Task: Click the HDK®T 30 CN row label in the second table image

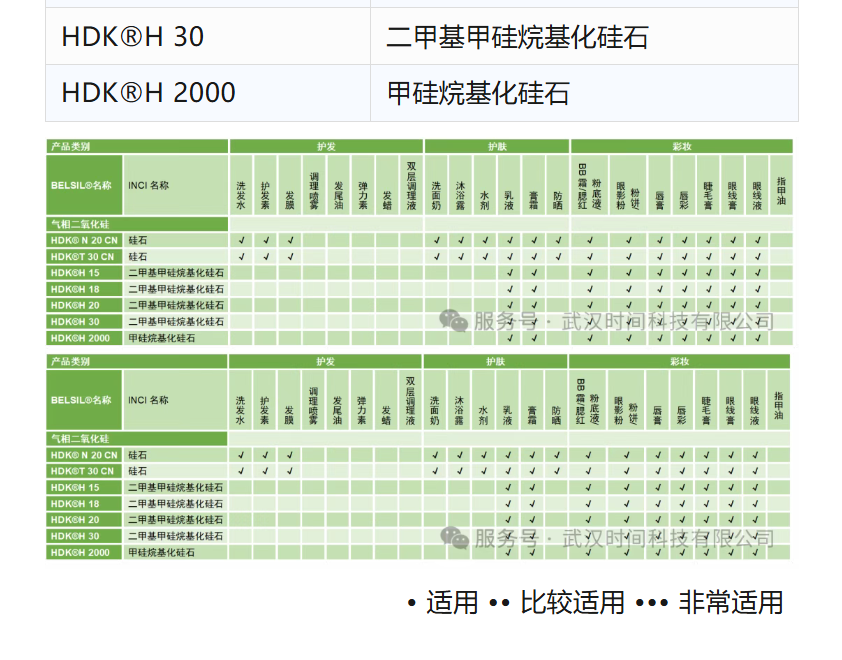Action: pyautogui.click(x=84, y=471)
